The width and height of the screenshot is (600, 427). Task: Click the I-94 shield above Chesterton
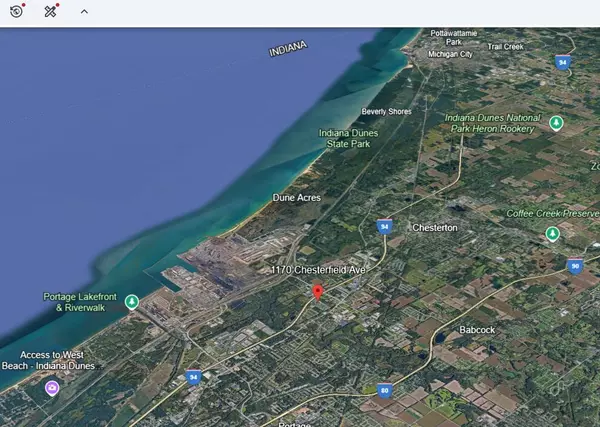tap(384, 227)
